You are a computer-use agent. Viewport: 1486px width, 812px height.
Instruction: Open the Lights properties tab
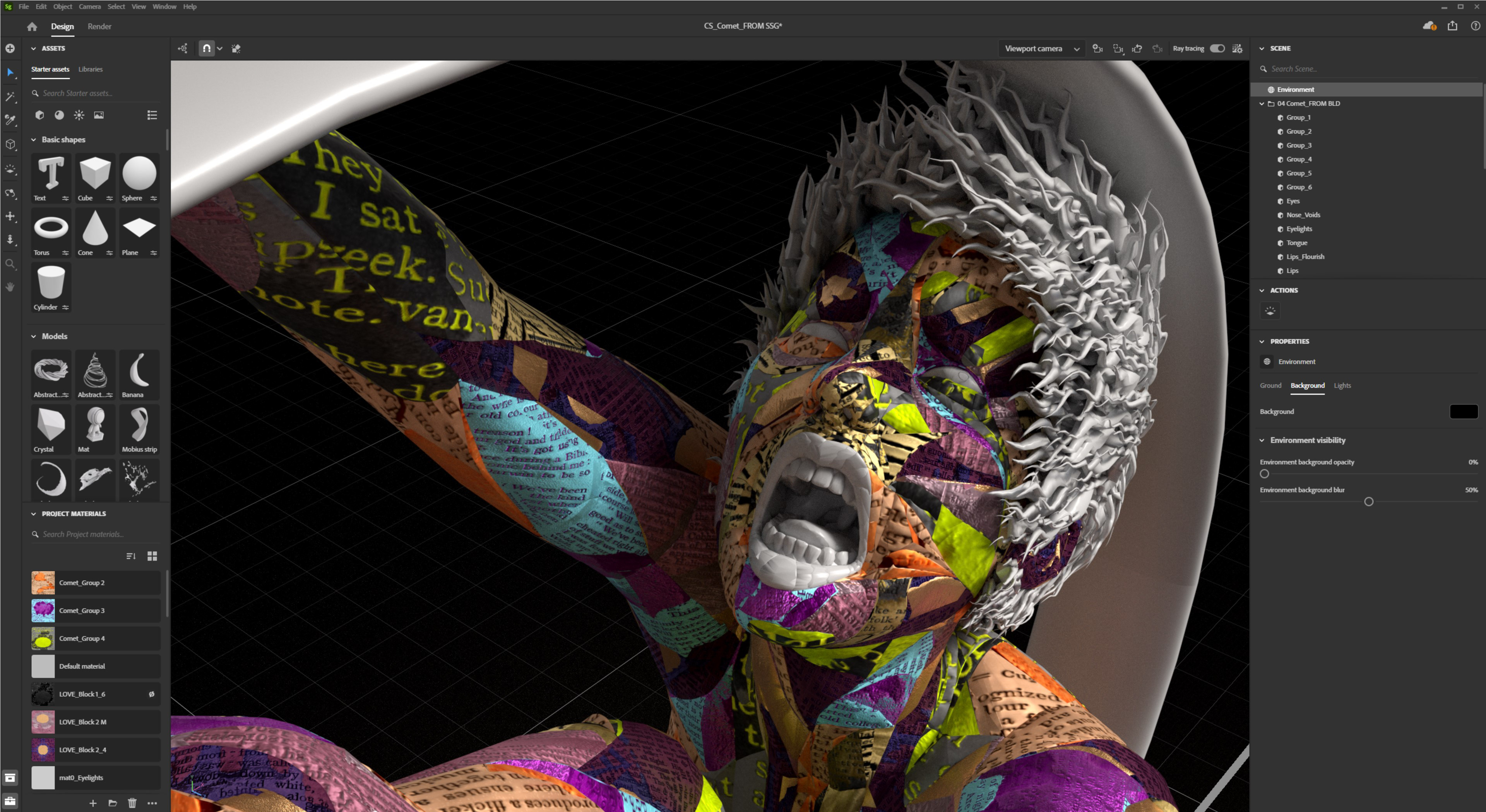click(x=1342, y=385)
